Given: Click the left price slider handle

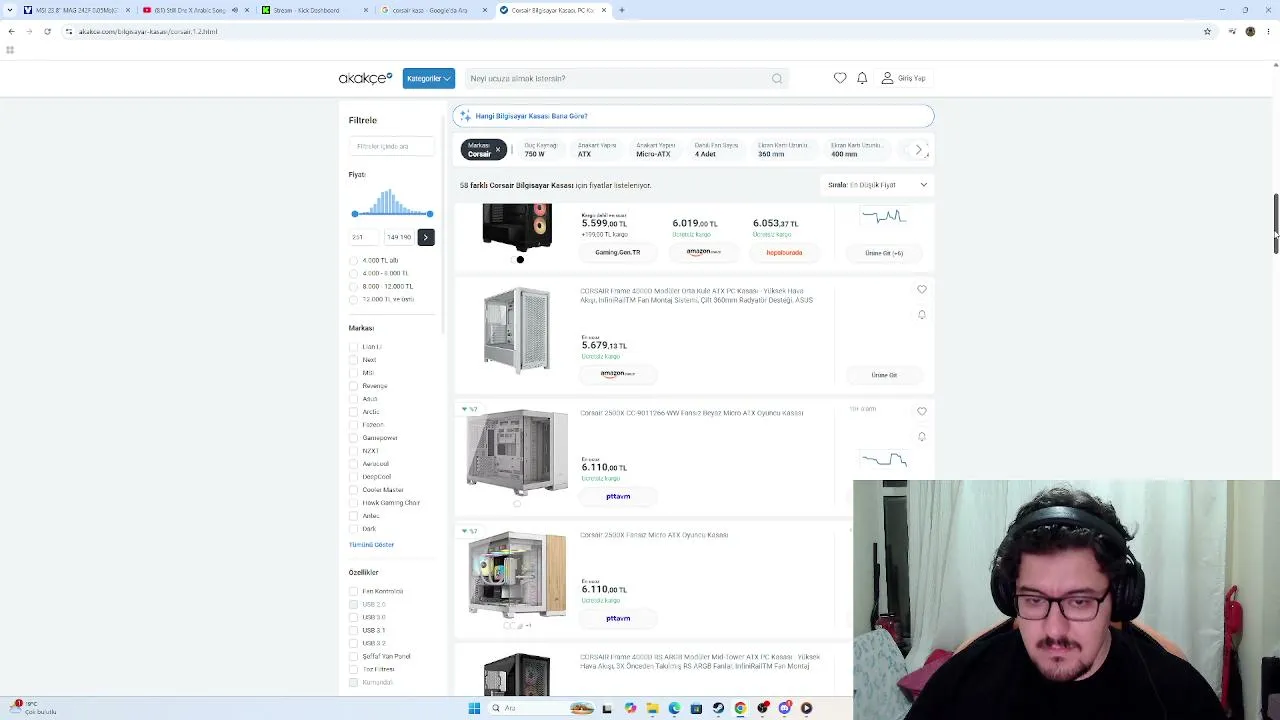Looking at the screenshot, I should coord(354,214).
